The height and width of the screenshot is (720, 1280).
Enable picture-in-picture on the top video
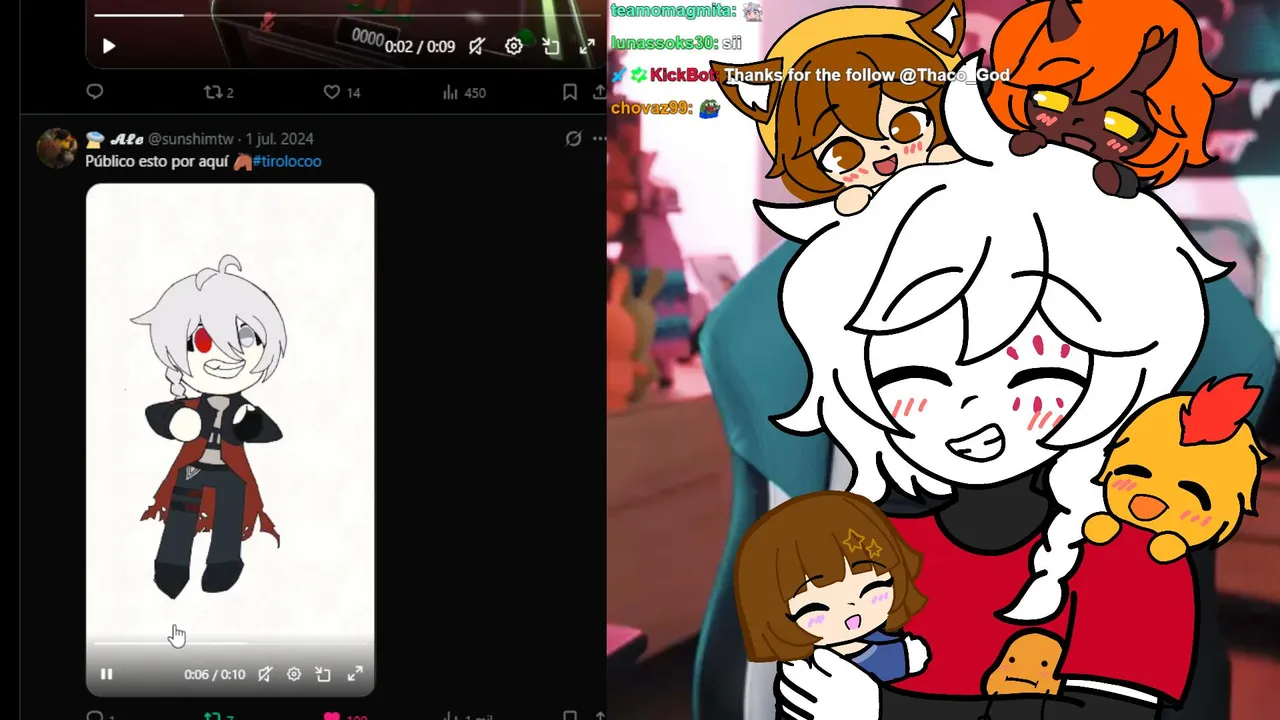tap(550, 46)
